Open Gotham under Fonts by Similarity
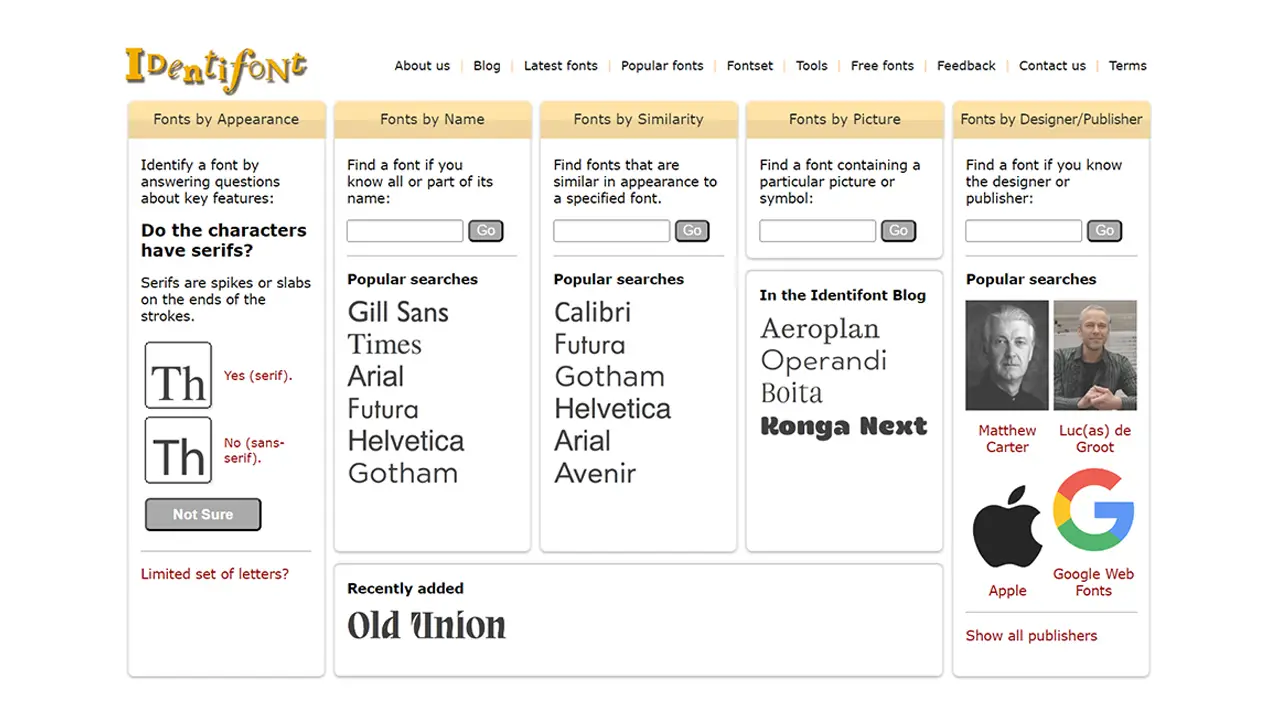Viewport: 1280px width, 720px height. tap(609, 377)
